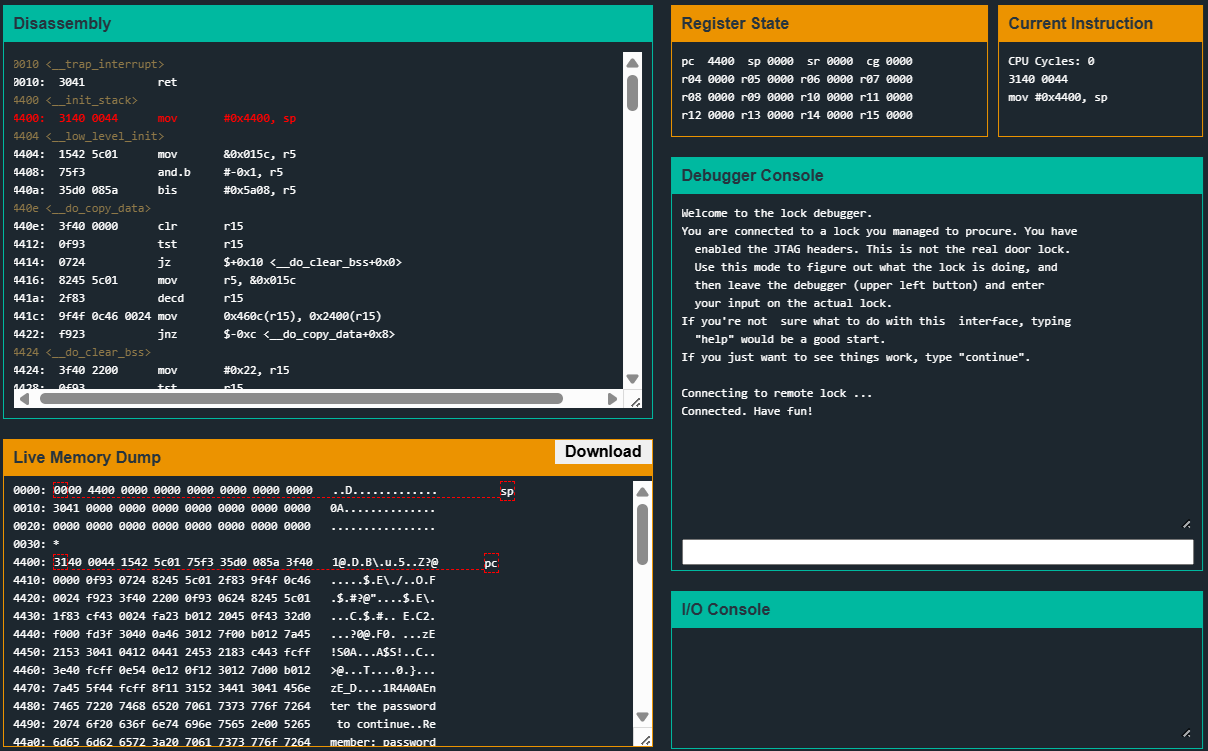Download the live memory dump
The image size is (1208, 751).
coord(603,452)
